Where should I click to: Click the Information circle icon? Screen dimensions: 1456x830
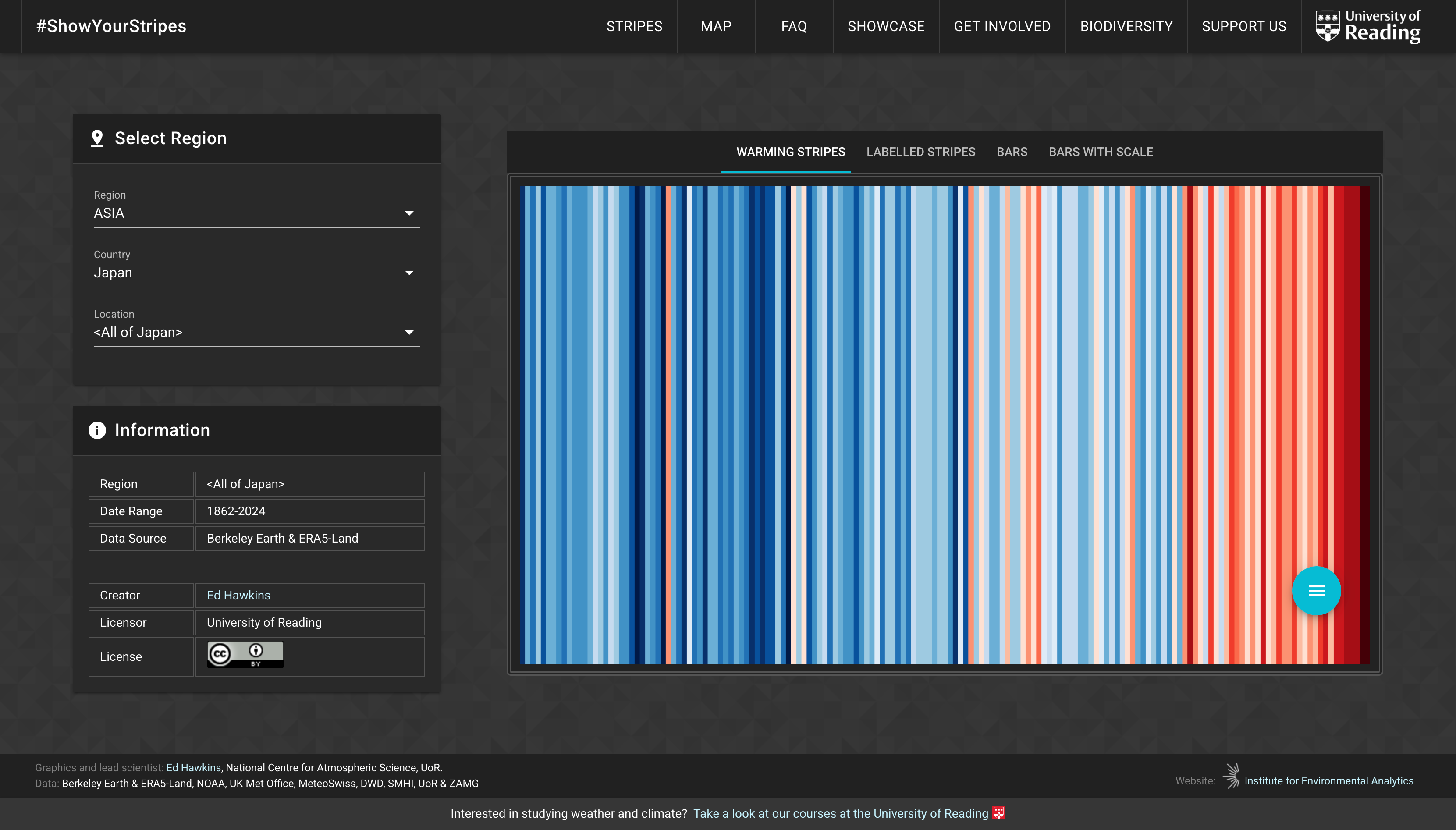tap(97, 430)
